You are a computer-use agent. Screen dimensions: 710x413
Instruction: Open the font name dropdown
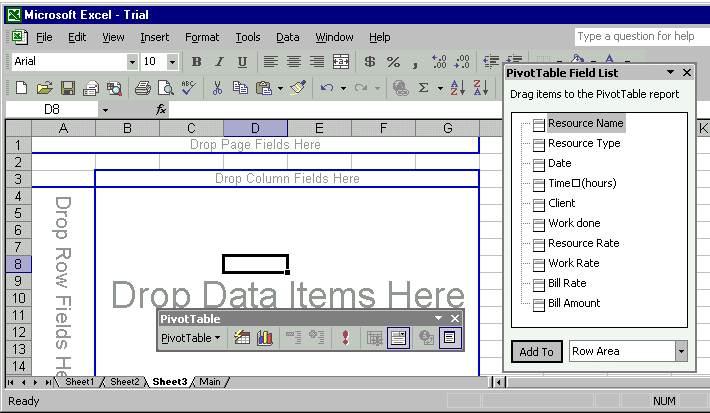coord(132,62)
